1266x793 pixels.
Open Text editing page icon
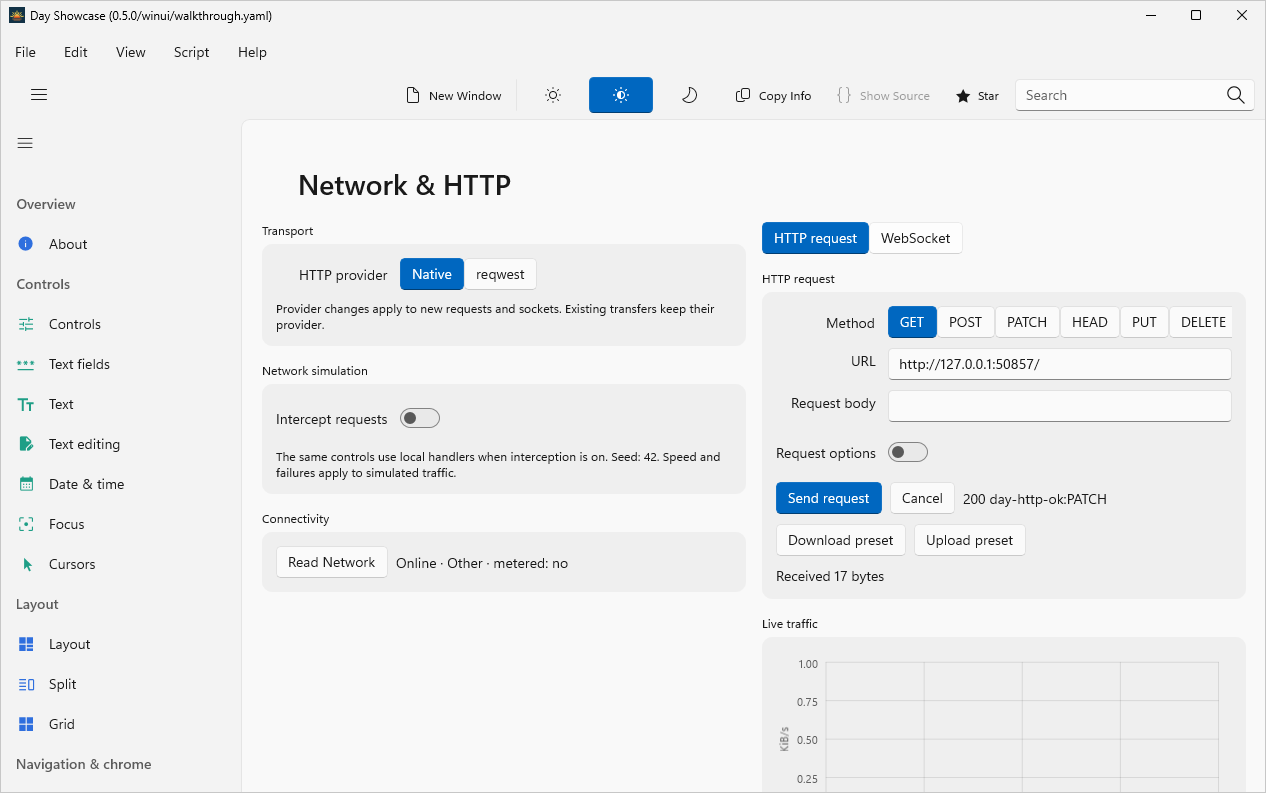point(26,444)
